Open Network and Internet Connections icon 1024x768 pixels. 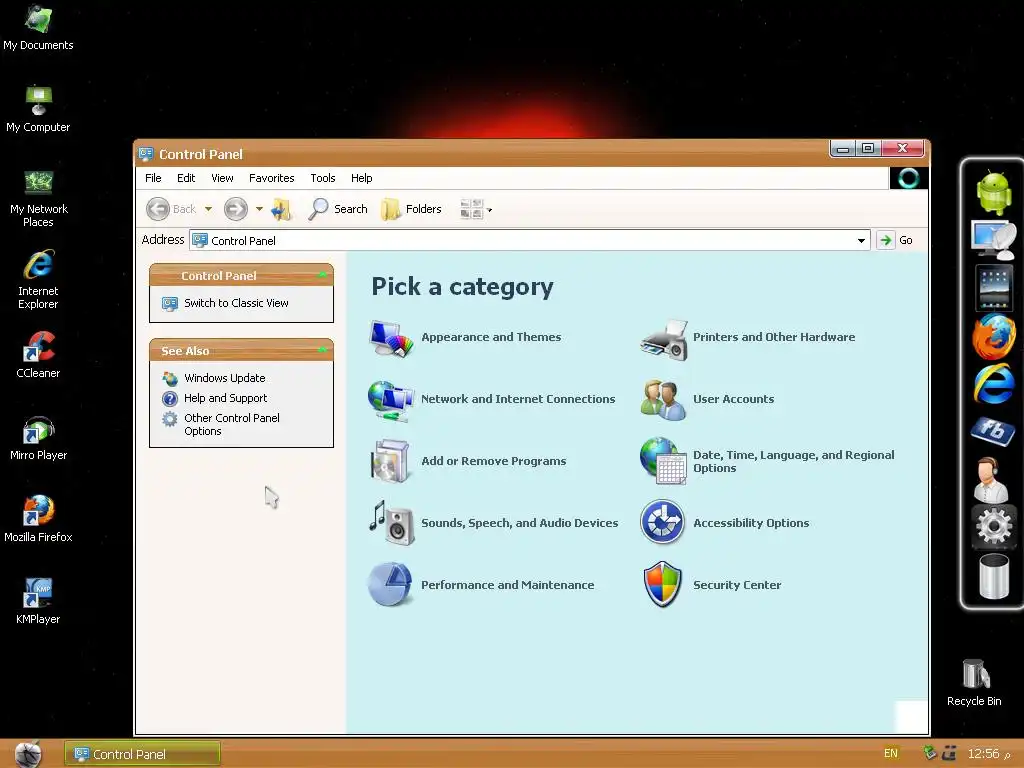tap(391, 400)
